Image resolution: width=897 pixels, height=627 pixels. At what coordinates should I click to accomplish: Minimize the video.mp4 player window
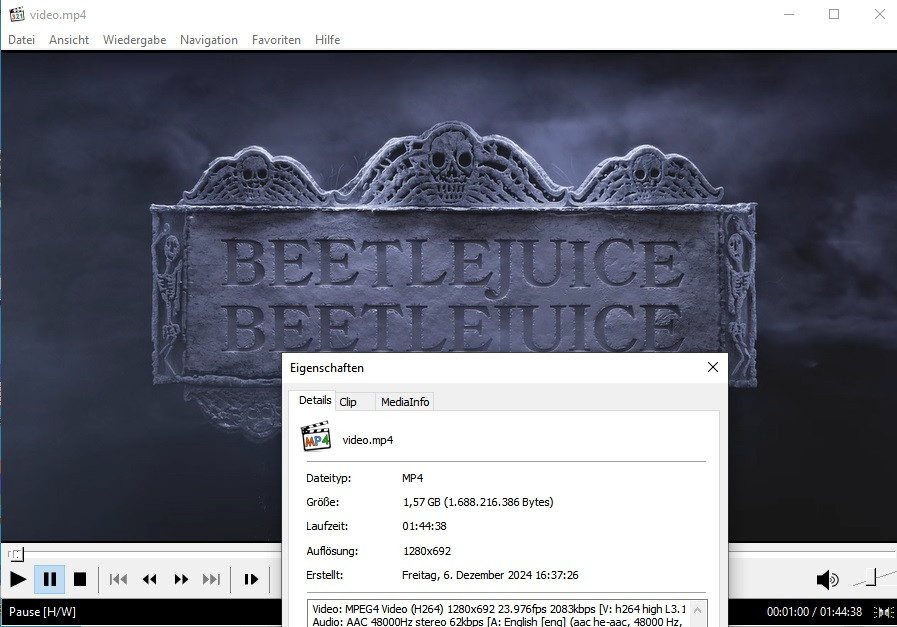coord(789,14)
